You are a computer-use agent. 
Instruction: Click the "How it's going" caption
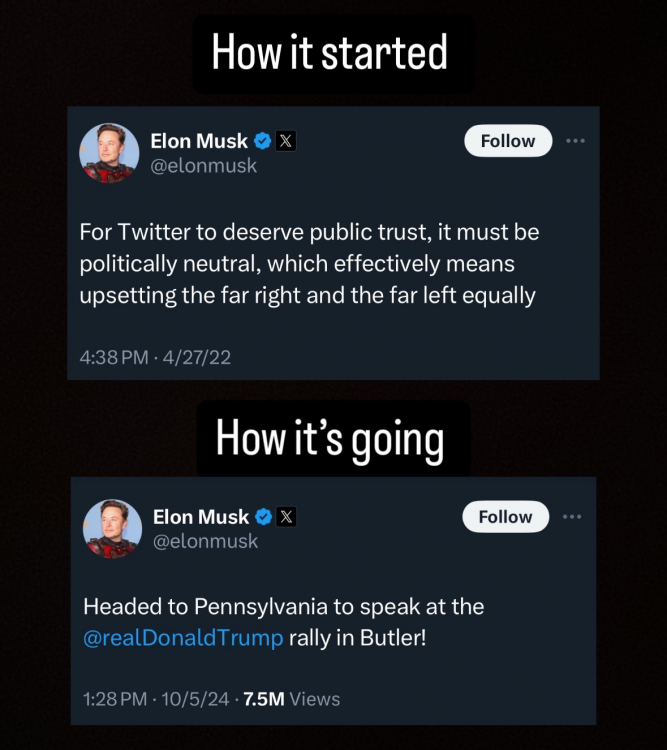331,440
